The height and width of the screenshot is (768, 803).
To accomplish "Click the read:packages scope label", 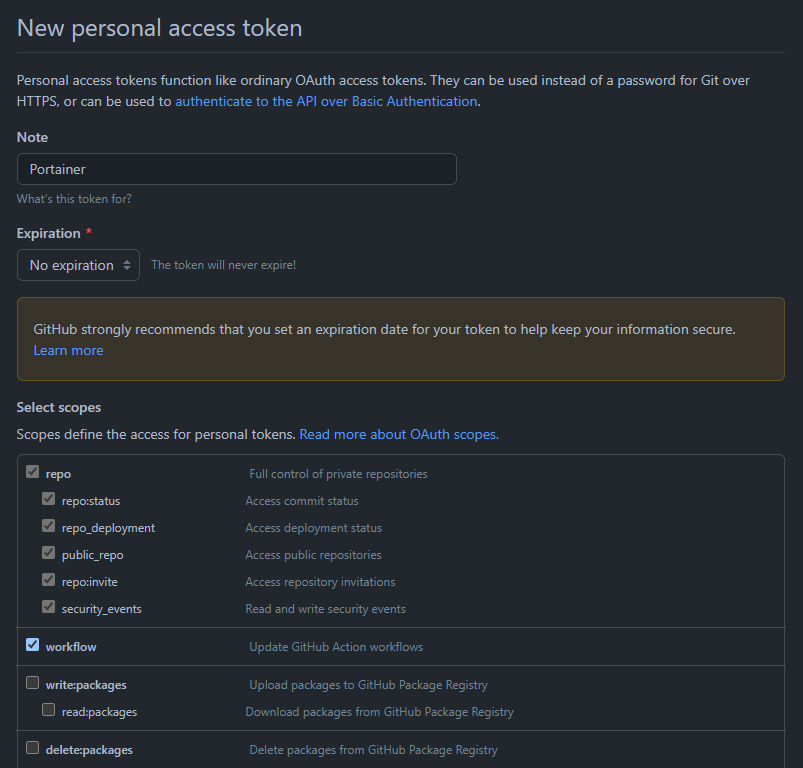I will (x=99, y=712).
